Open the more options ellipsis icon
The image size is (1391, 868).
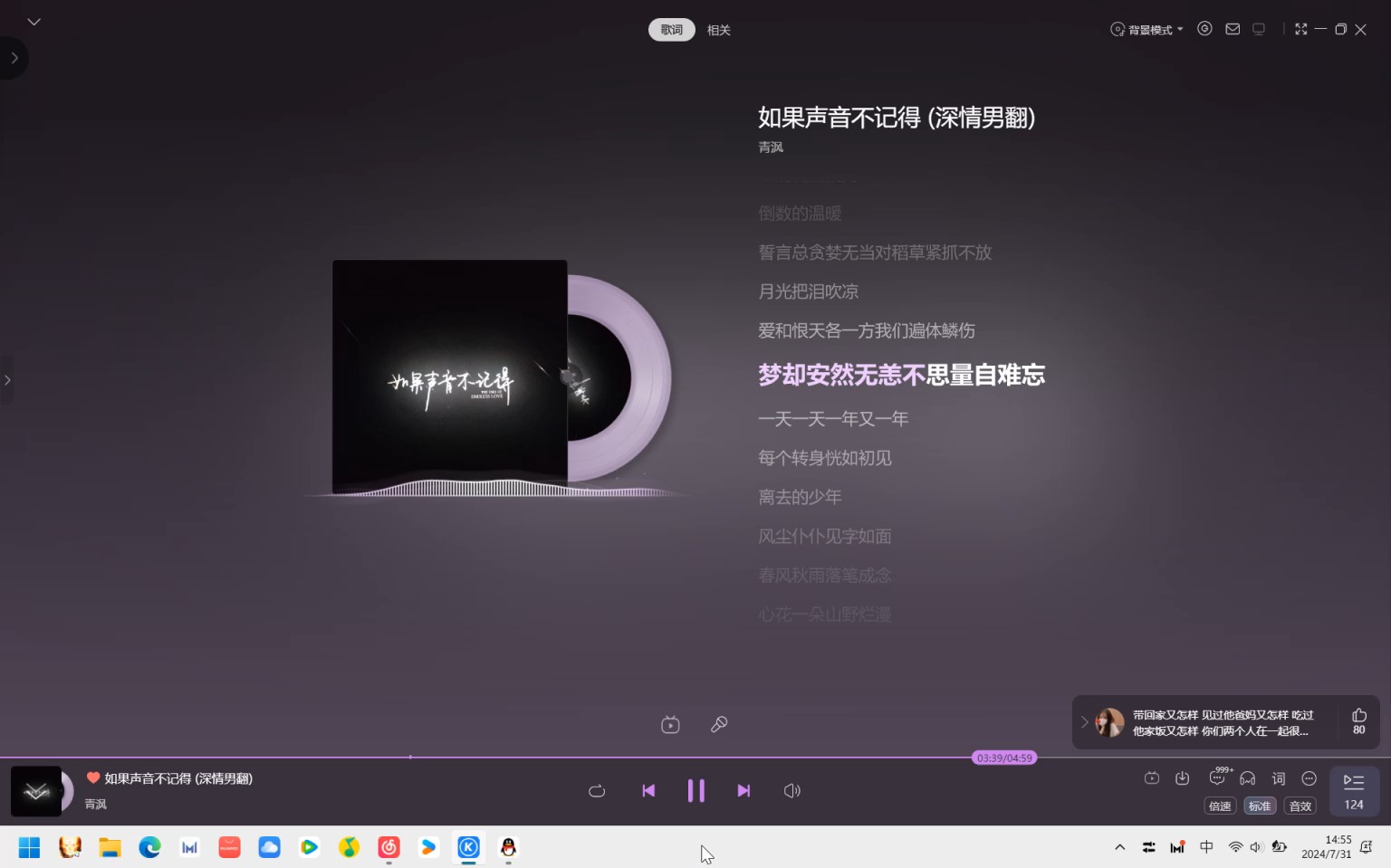pyautogui.click(x=1309, y=778)
